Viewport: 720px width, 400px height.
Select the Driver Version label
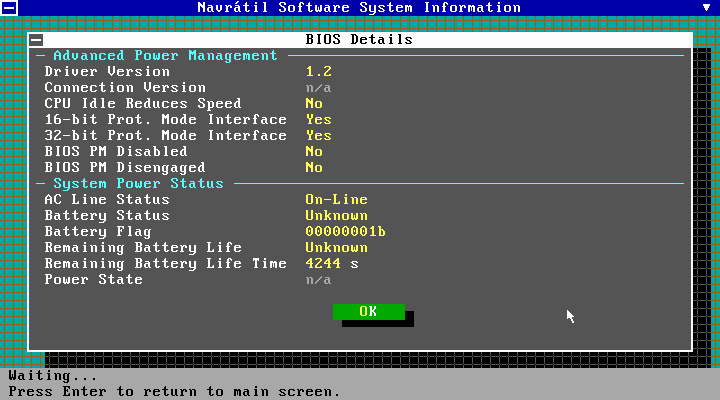click(107, 72)
